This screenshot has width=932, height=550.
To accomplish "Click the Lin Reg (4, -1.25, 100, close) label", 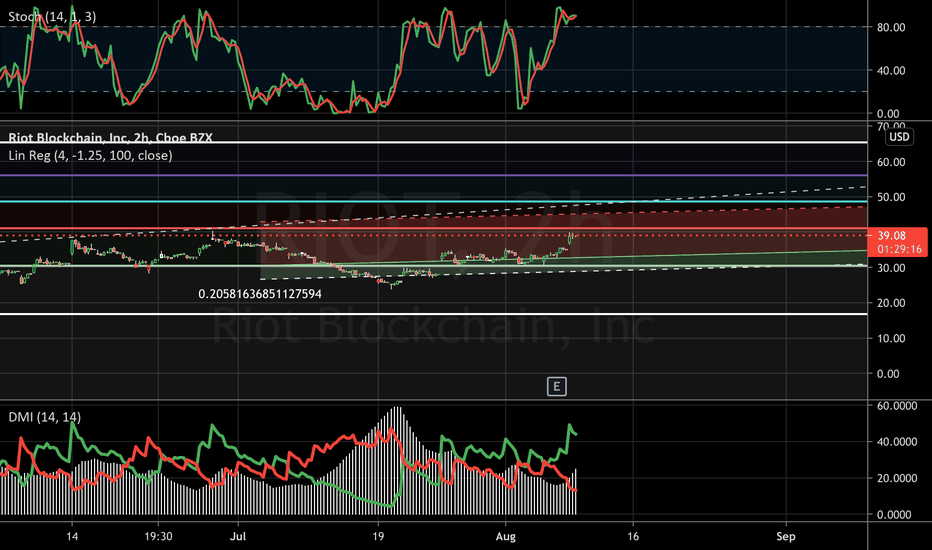I will tap(90, 156).
